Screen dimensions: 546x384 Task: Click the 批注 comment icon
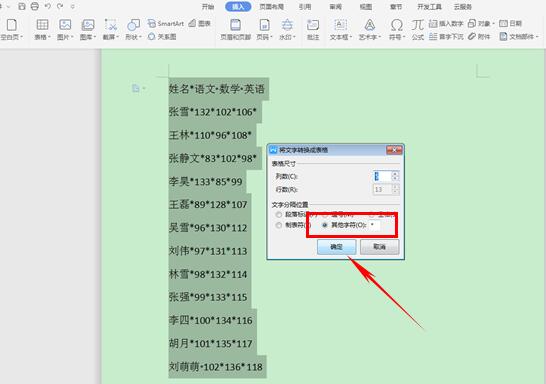(313, 25)
